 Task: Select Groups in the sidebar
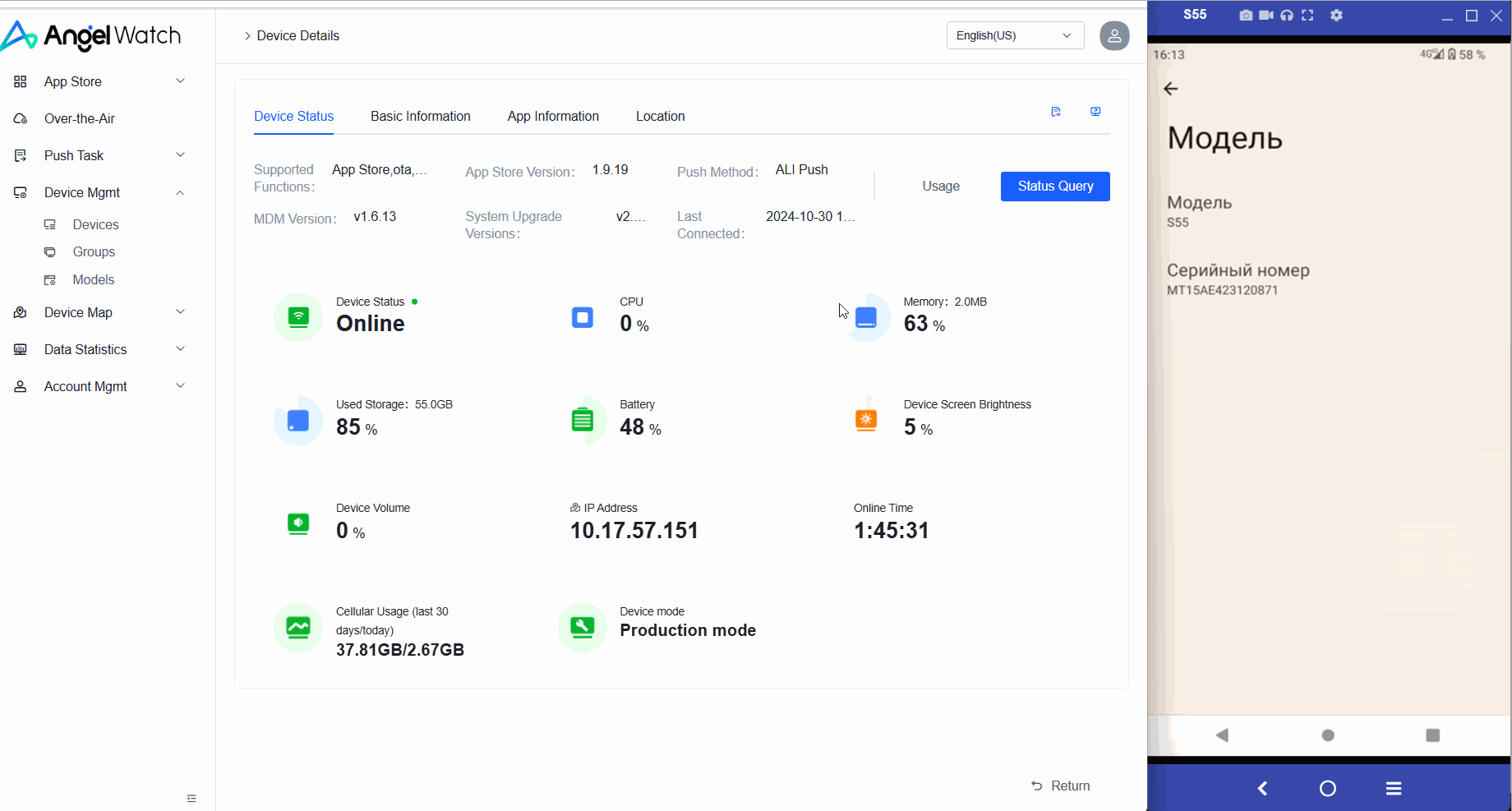94,251
